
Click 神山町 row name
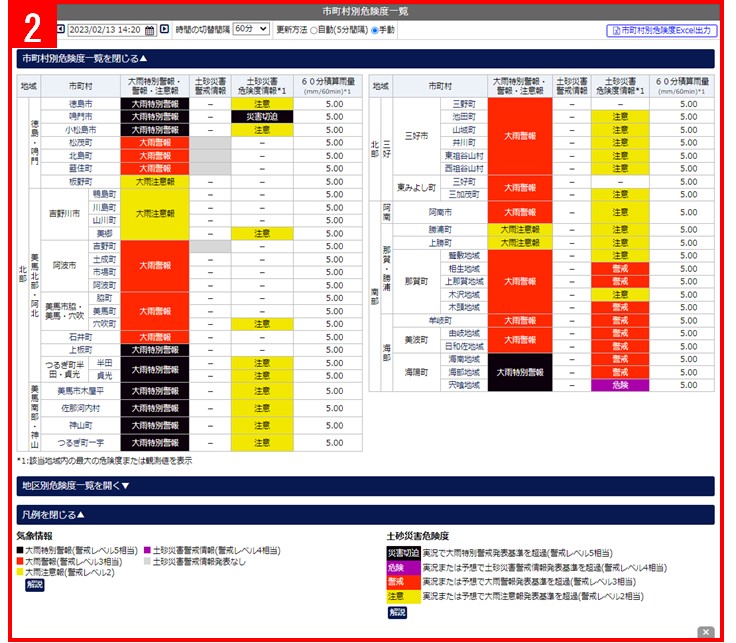click(81, 426)
